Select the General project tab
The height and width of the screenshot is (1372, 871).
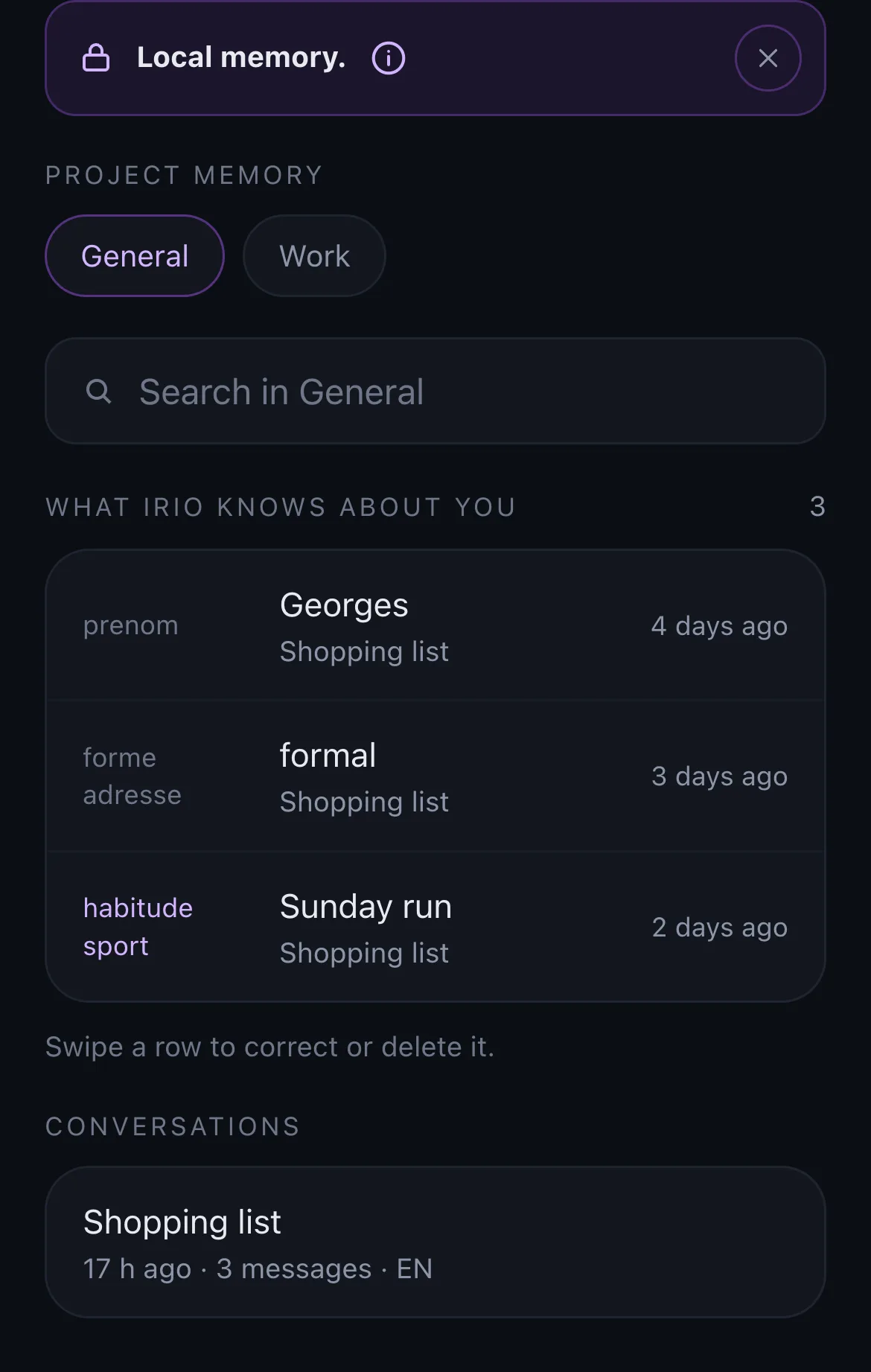(135, 255)
